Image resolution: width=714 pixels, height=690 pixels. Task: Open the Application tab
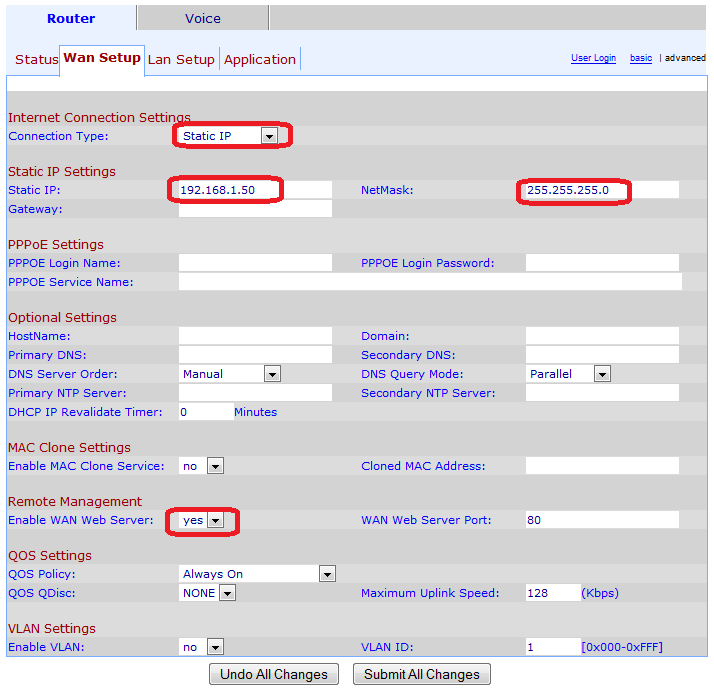pyautogui.click(x=260, y=59)
